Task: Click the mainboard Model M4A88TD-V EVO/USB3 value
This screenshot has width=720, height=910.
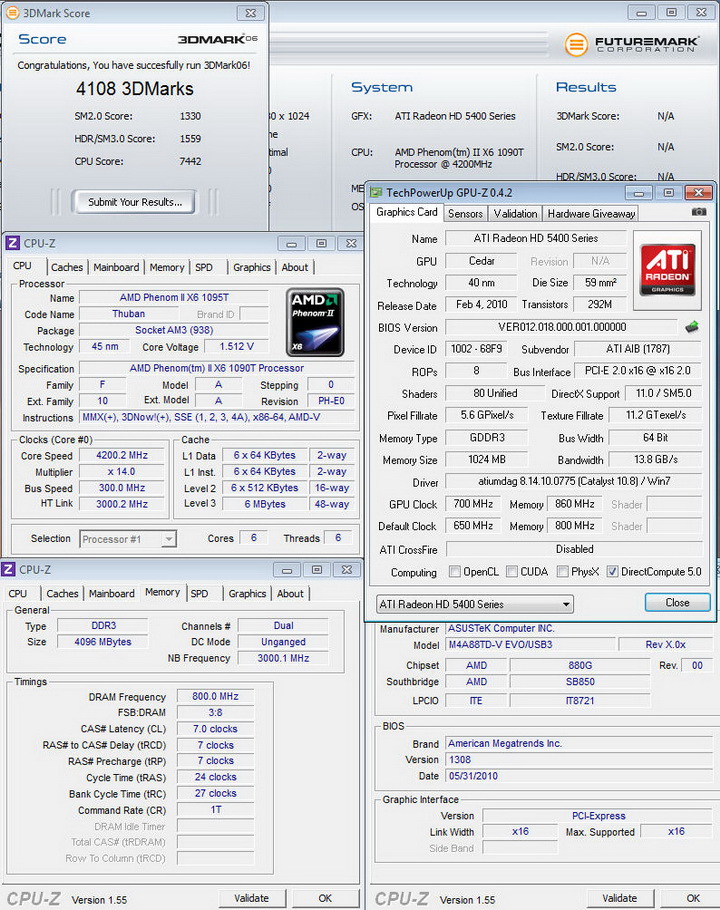Action: (x=530, y=645)
